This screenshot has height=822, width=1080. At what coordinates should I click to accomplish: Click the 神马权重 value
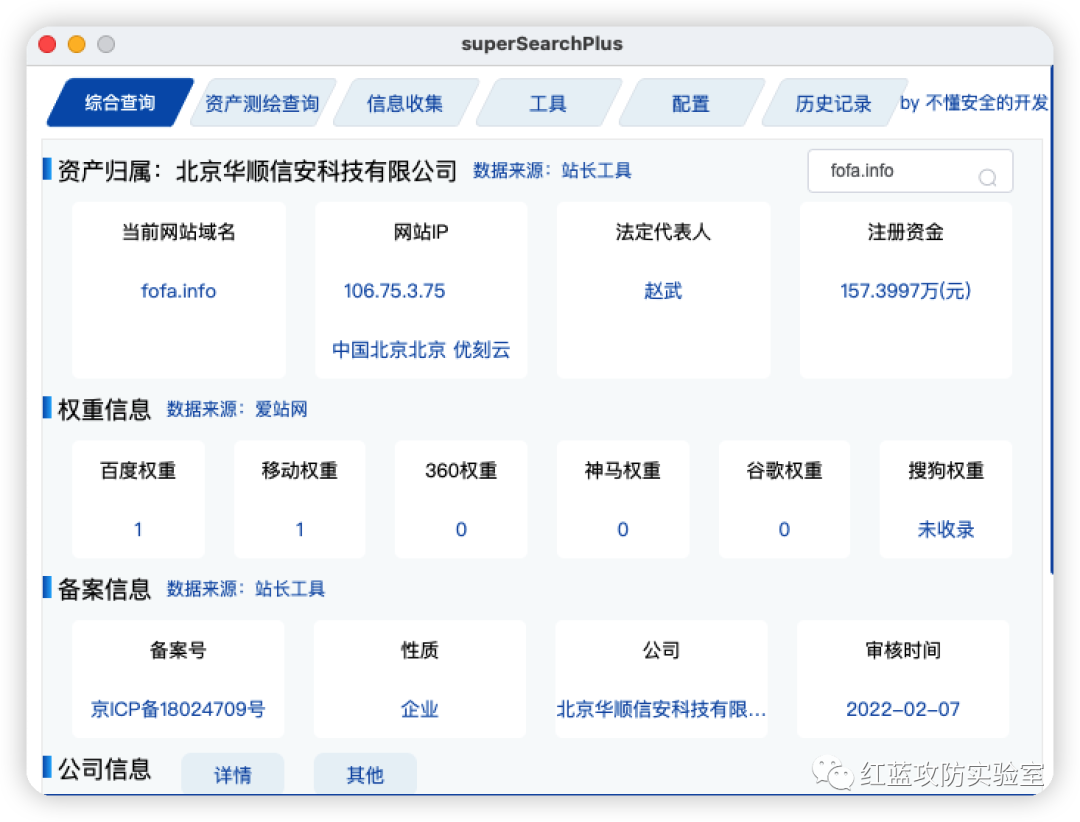pos(623,529)
